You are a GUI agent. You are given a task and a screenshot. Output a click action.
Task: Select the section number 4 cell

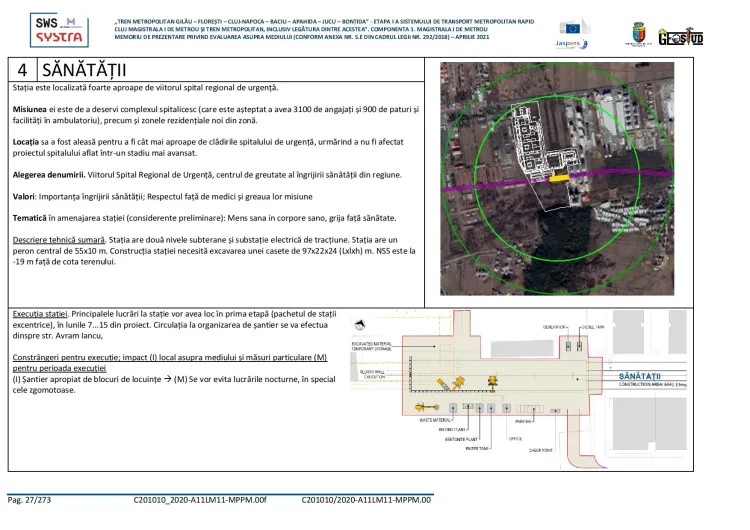click(22, 69)
